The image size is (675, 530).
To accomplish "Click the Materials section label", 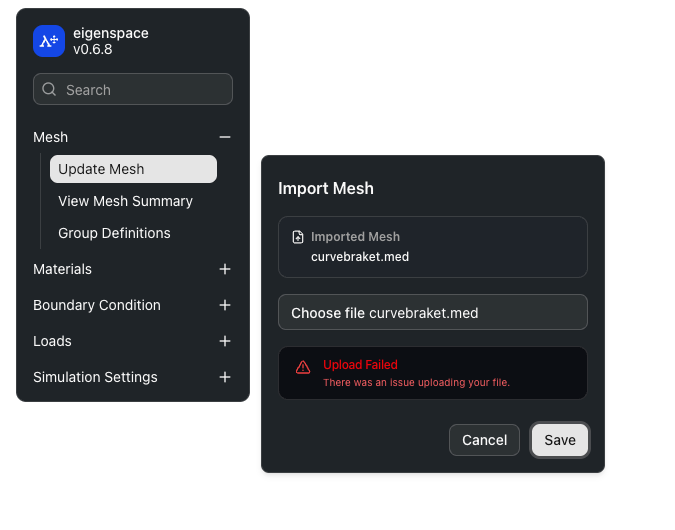I will (x=62, y=269).
